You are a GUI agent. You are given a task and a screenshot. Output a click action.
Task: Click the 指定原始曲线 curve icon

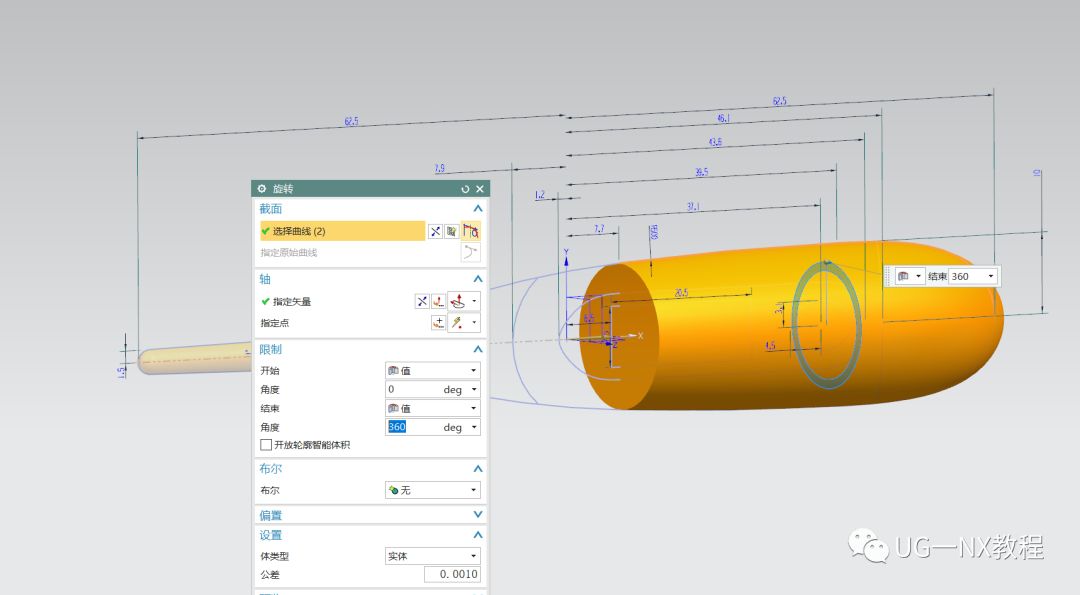click(470, 252)
